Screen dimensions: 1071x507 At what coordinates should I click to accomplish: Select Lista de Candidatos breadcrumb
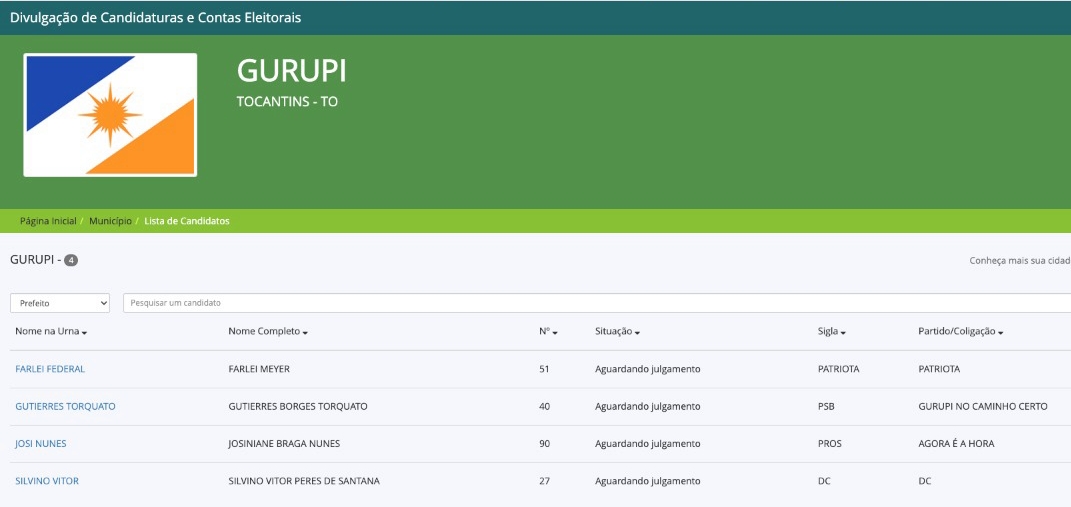click(186, 221)
